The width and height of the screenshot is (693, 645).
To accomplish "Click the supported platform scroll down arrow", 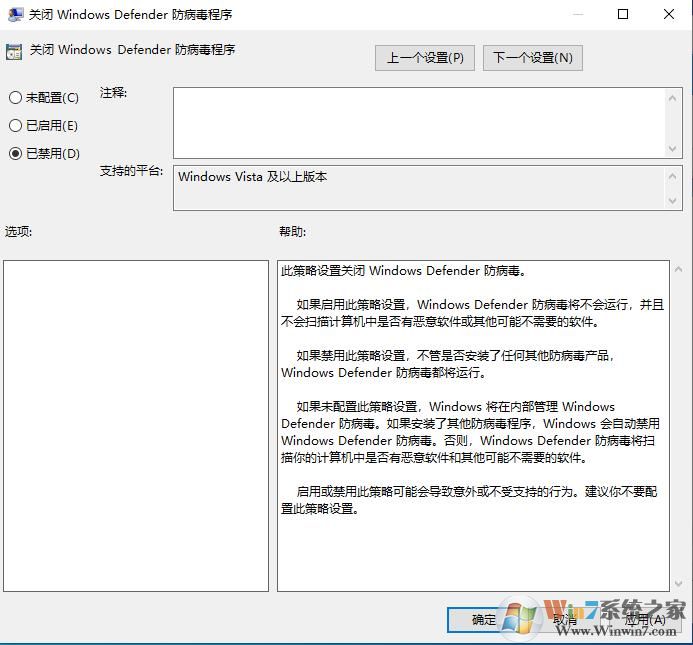I will (x=672, y=201).
